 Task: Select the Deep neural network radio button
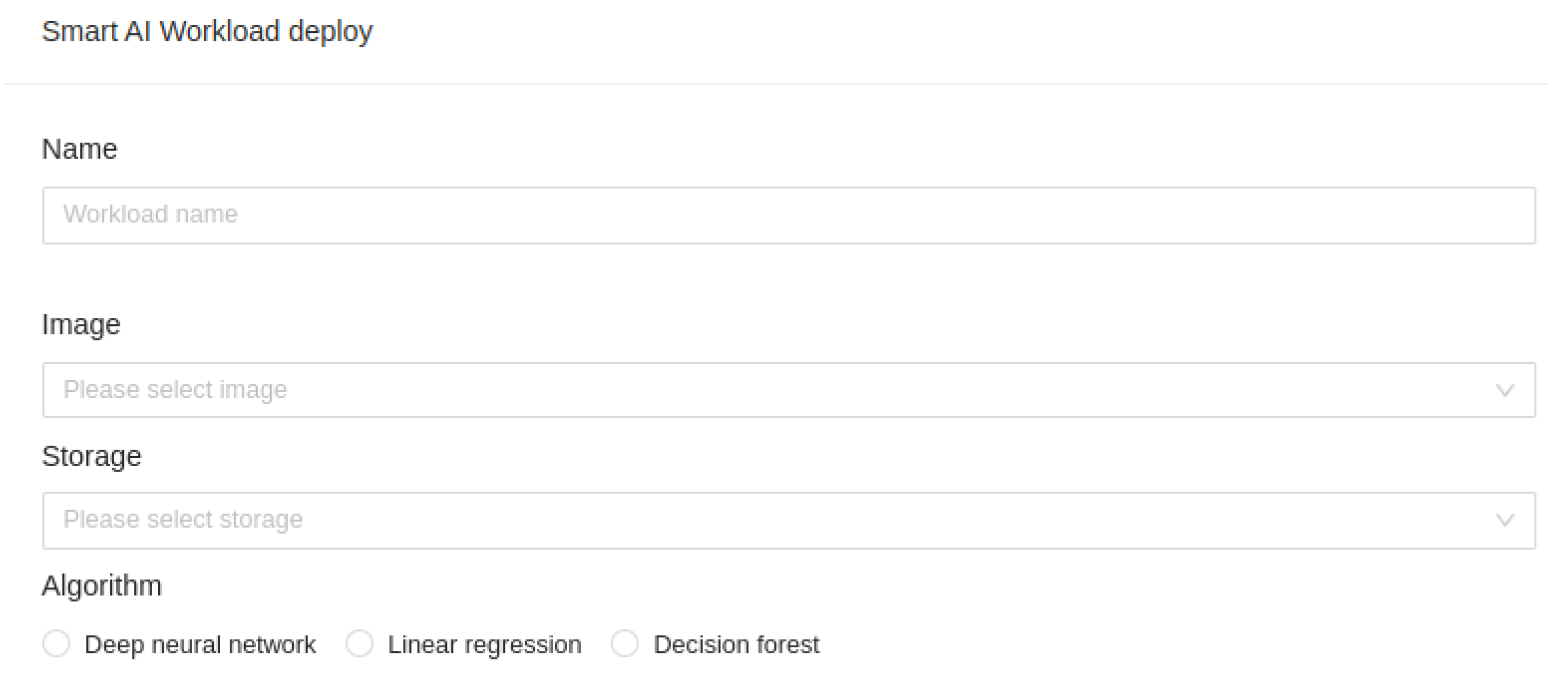click(57, 644)
